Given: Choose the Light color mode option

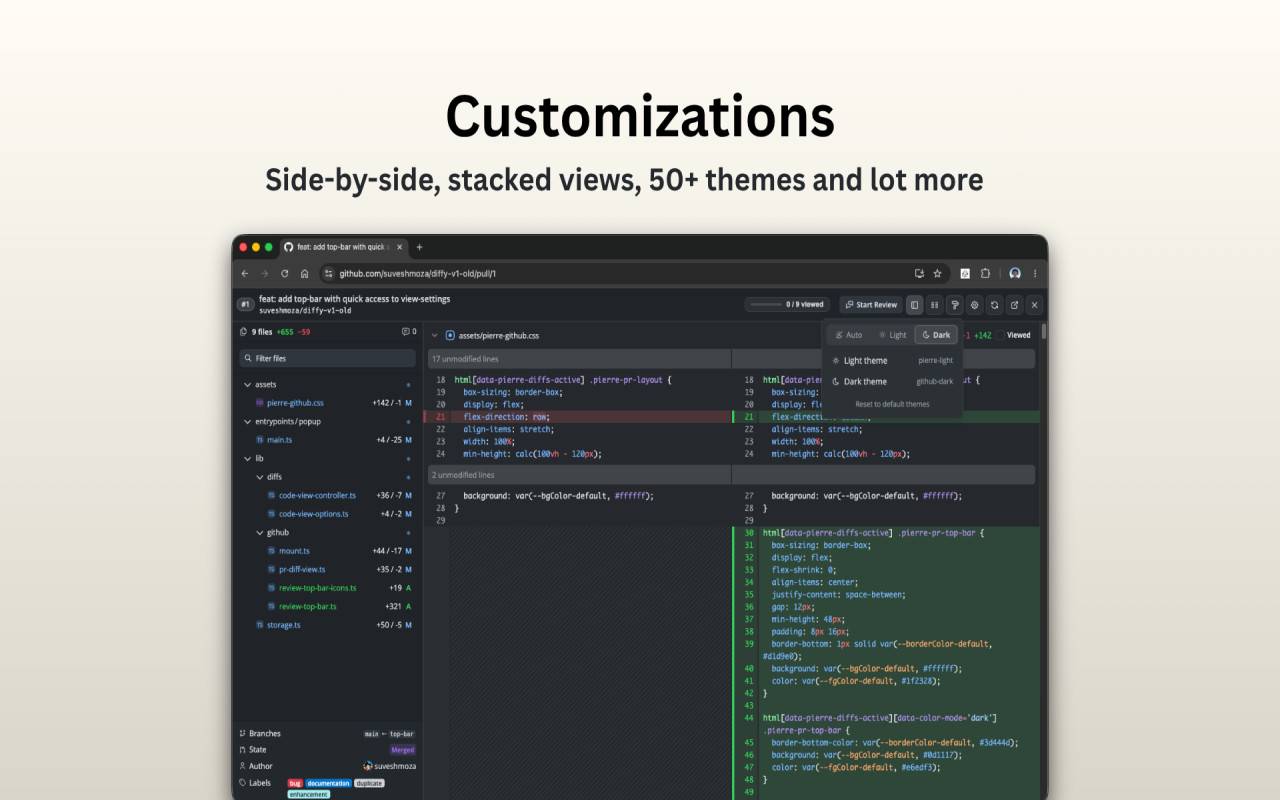Looking at the screenshot, I should point(893,335).
